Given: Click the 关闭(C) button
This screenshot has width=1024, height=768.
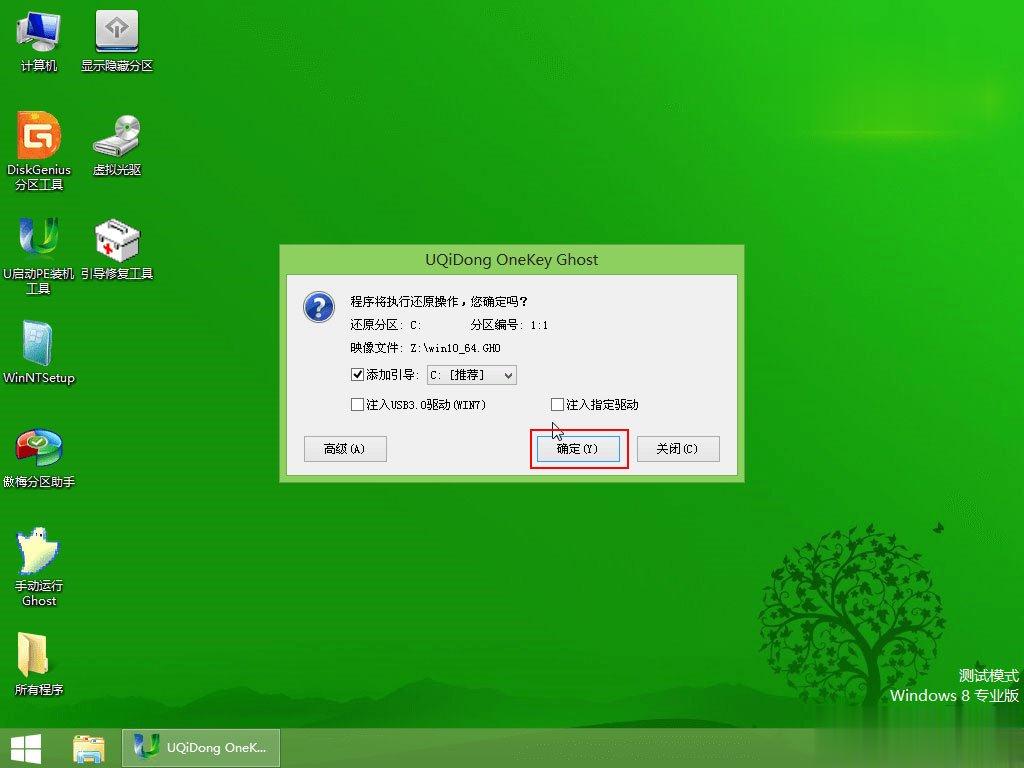Looking at the screenshot, I should pyautogui.click(x=678, y=449).
